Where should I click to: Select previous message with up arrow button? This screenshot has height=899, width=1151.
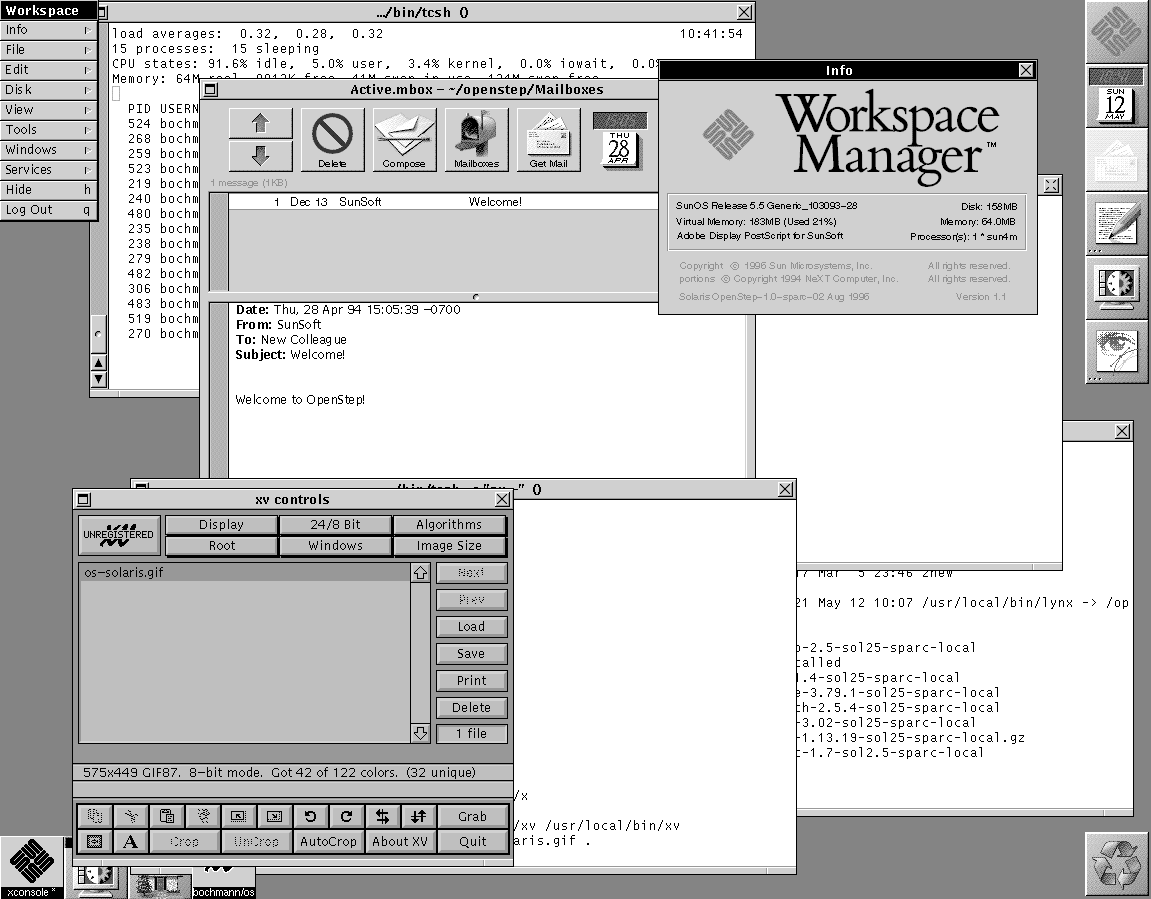261,123
